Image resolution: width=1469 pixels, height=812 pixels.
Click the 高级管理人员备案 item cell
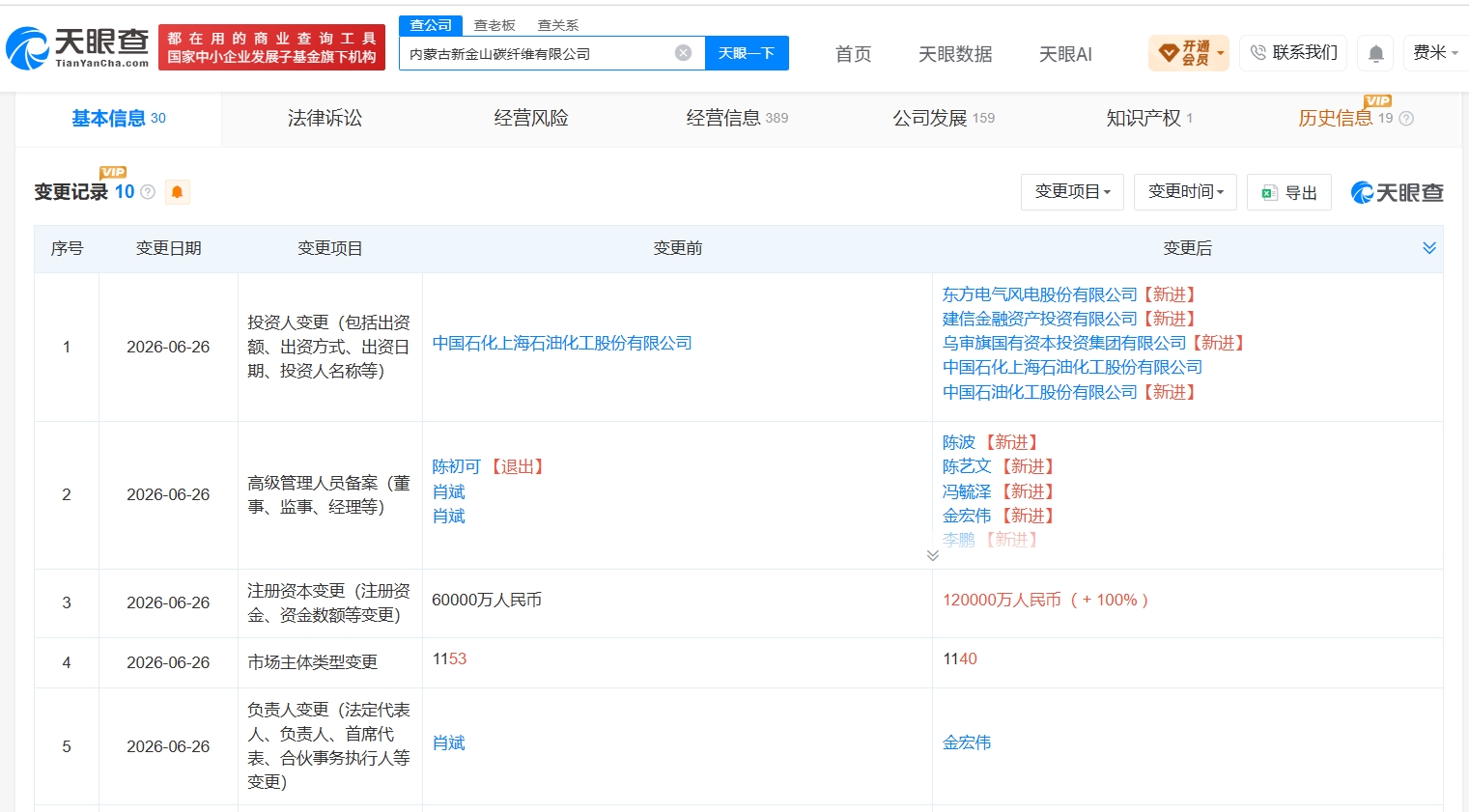(x=329, y=494)
